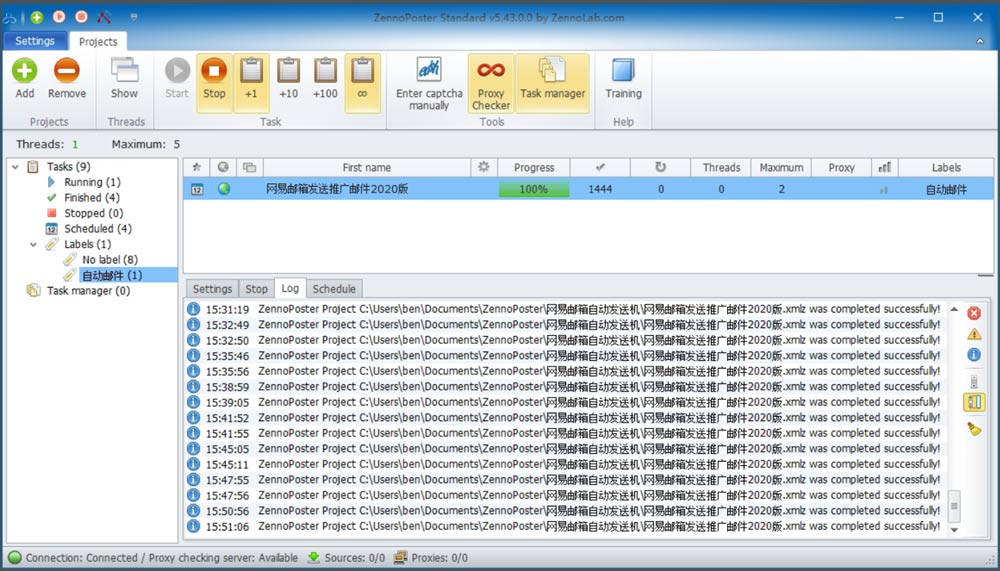Sort by Progress column
This screenshot has height=571, width=1000.
click(534, 167)
